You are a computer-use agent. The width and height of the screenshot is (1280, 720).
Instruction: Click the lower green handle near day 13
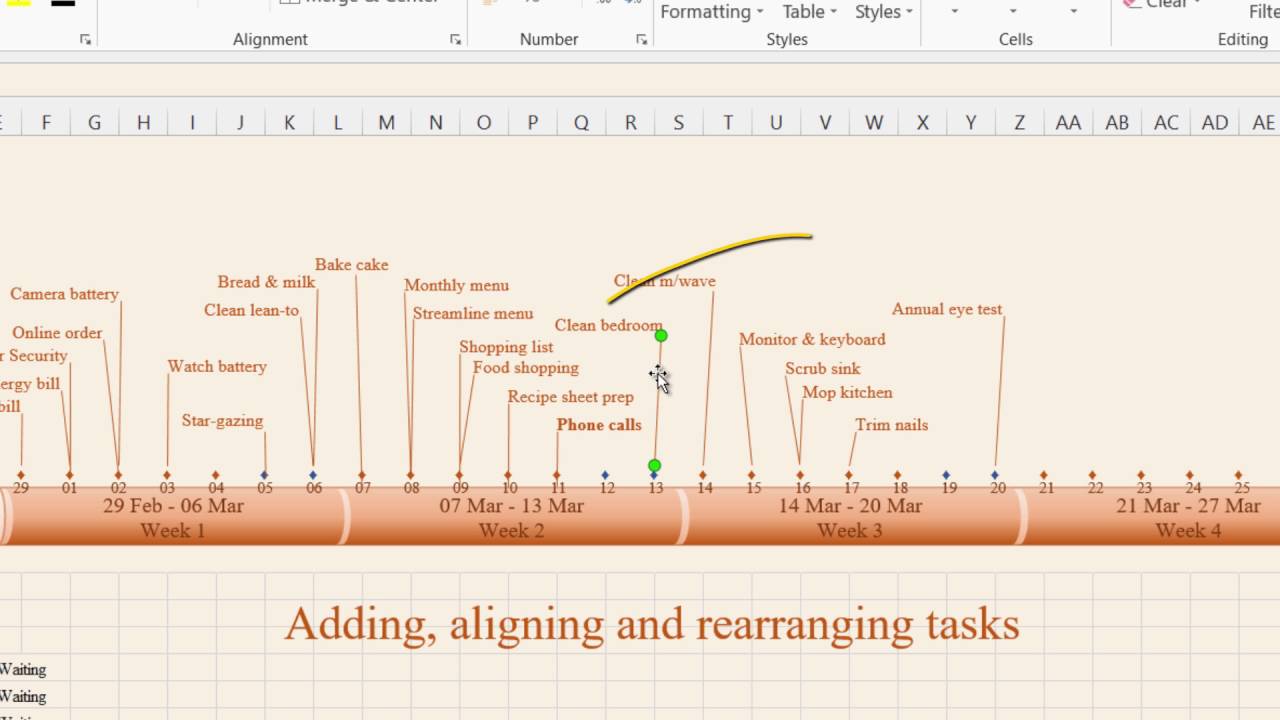pos(654,465)
